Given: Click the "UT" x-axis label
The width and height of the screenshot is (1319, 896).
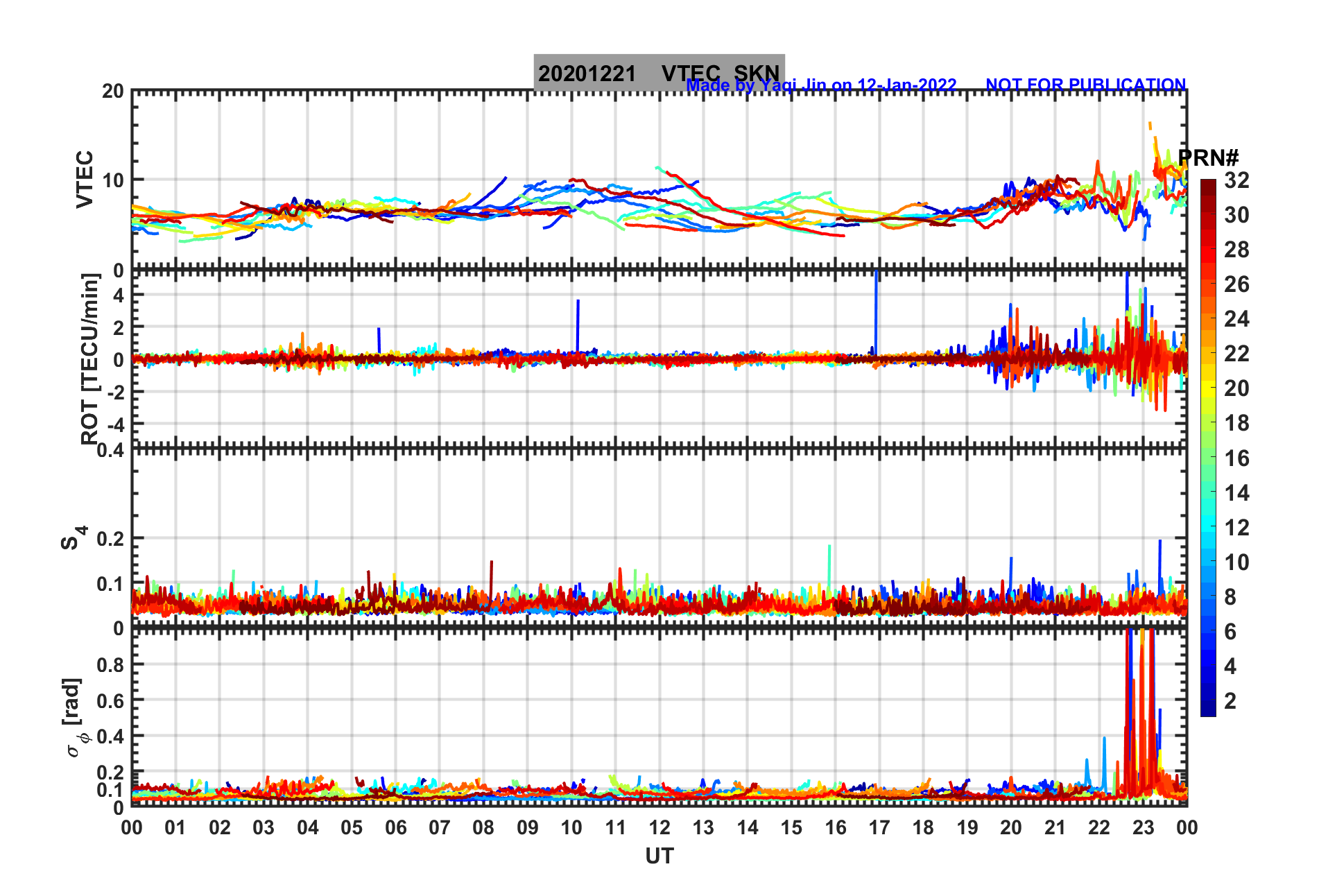Looking at the screenshot, I should (x=659, y=856).
